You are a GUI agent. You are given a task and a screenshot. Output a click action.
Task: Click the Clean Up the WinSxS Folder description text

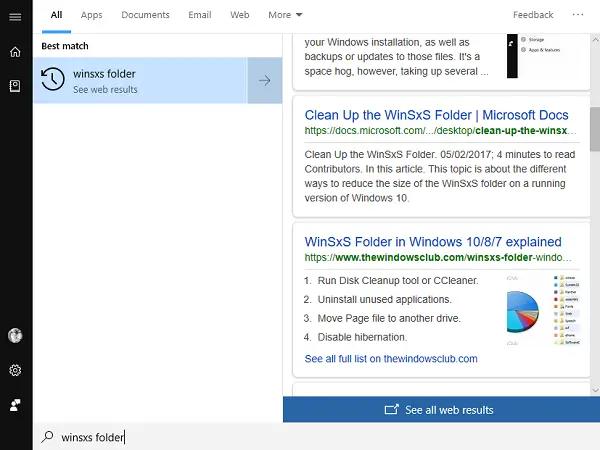(x=440, y=176)
